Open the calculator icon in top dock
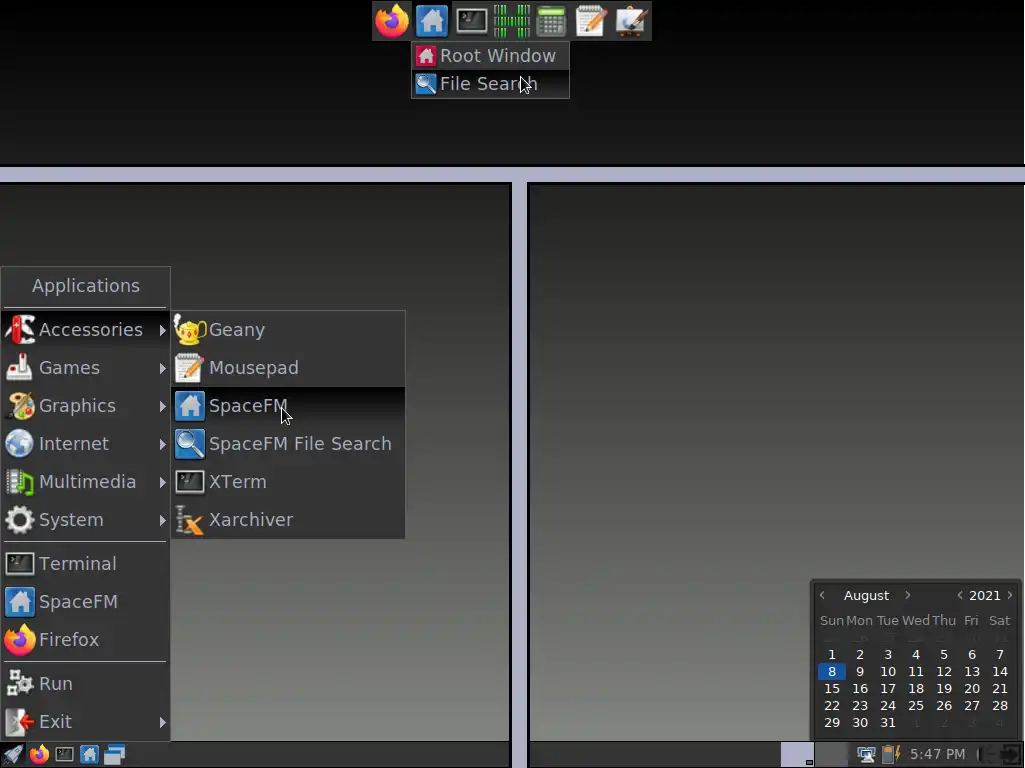 coord(551,21)
